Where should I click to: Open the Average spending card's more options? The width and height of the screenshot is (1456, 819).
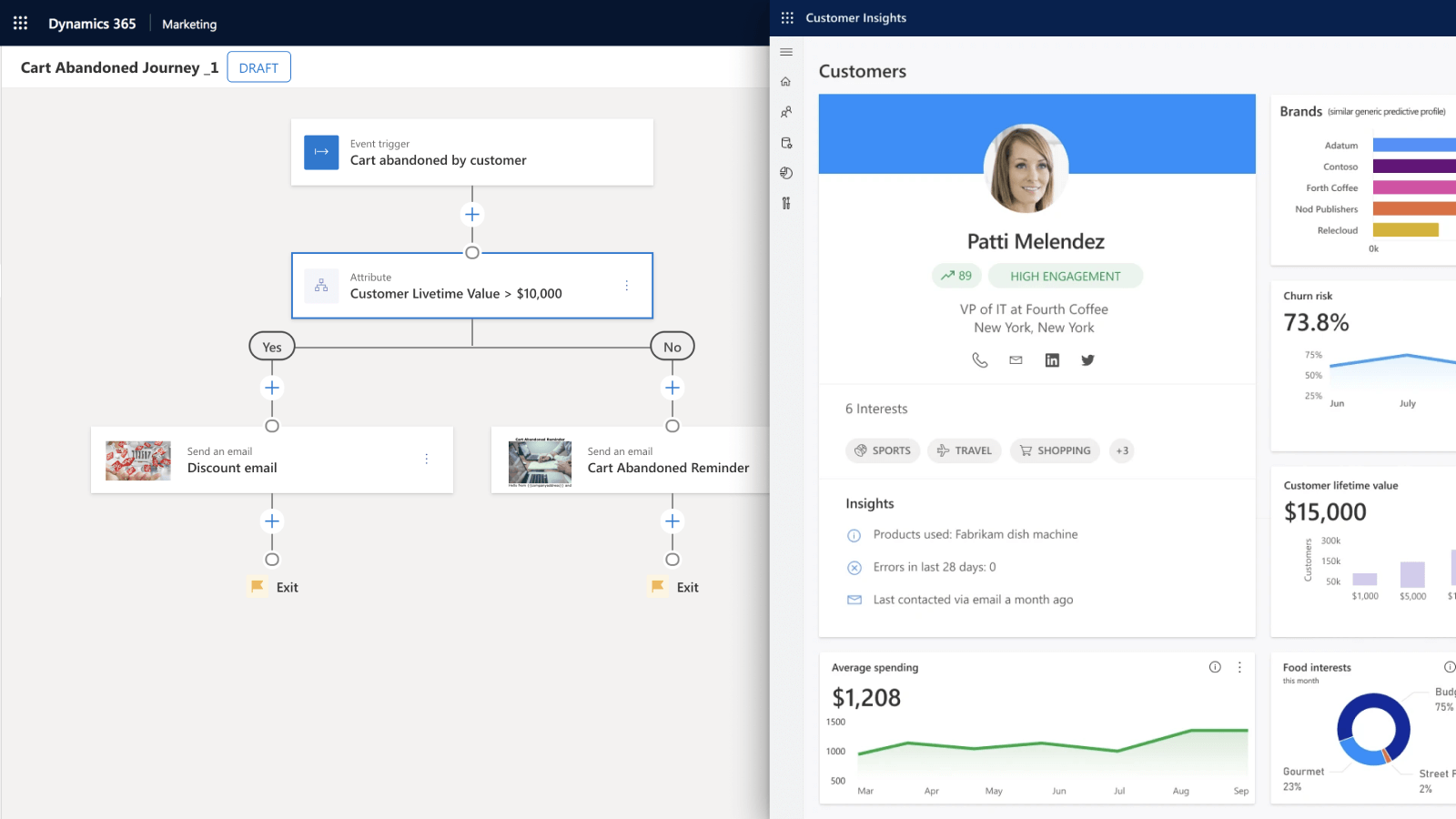[x=1239, y=667]
